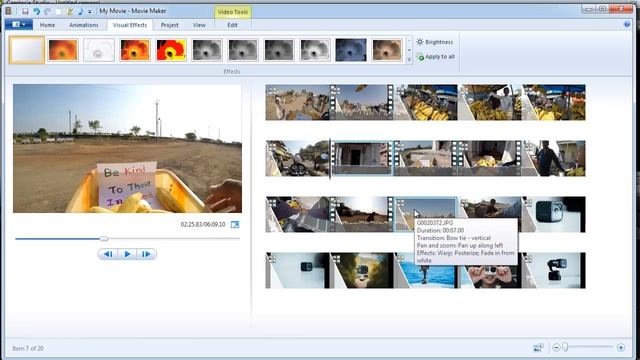
Task: Click the preview seek bar slider handle
Action: click(104, 239)
